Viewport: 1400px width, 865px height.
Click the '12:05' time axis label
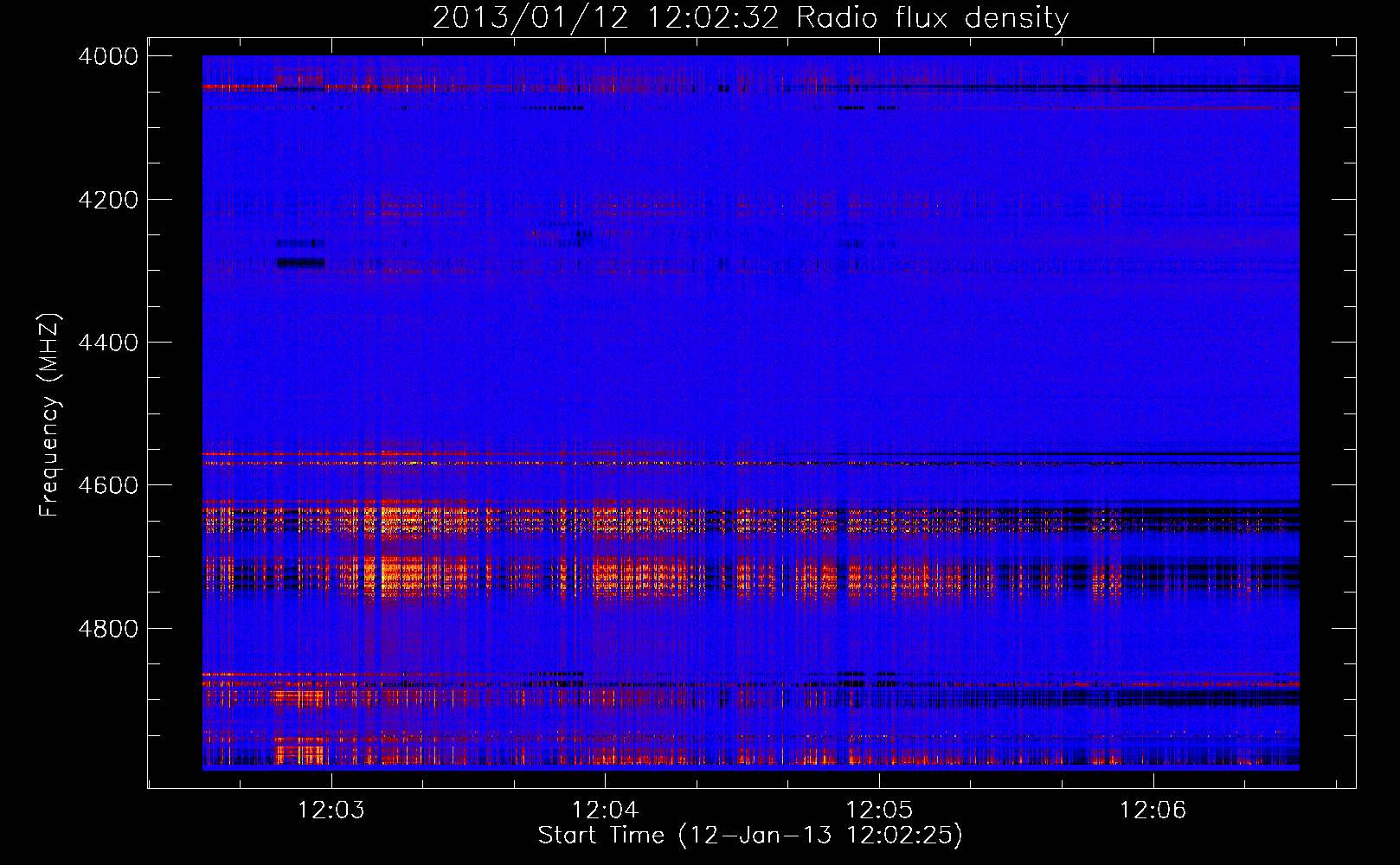(x=878, y=811)
